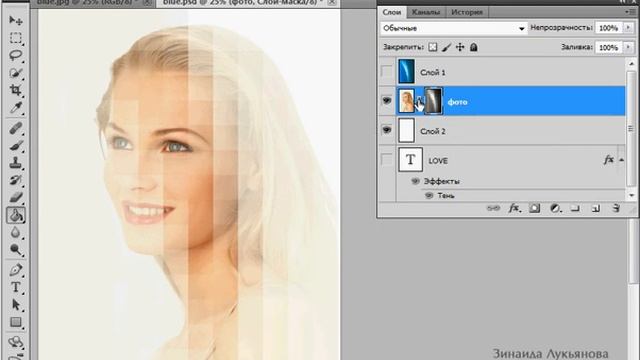Image resolution: width=640 pixels, height=360 pixels.
Task: Select the Move tool
Action: click(16, 20)
